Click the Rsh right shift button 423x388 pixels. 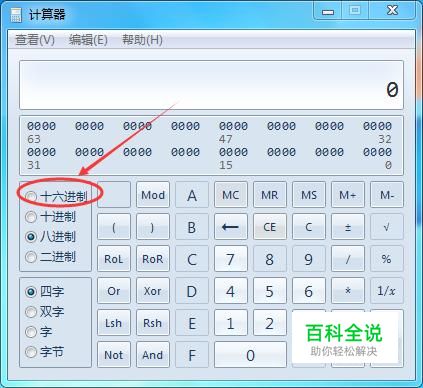pos(153,323)
